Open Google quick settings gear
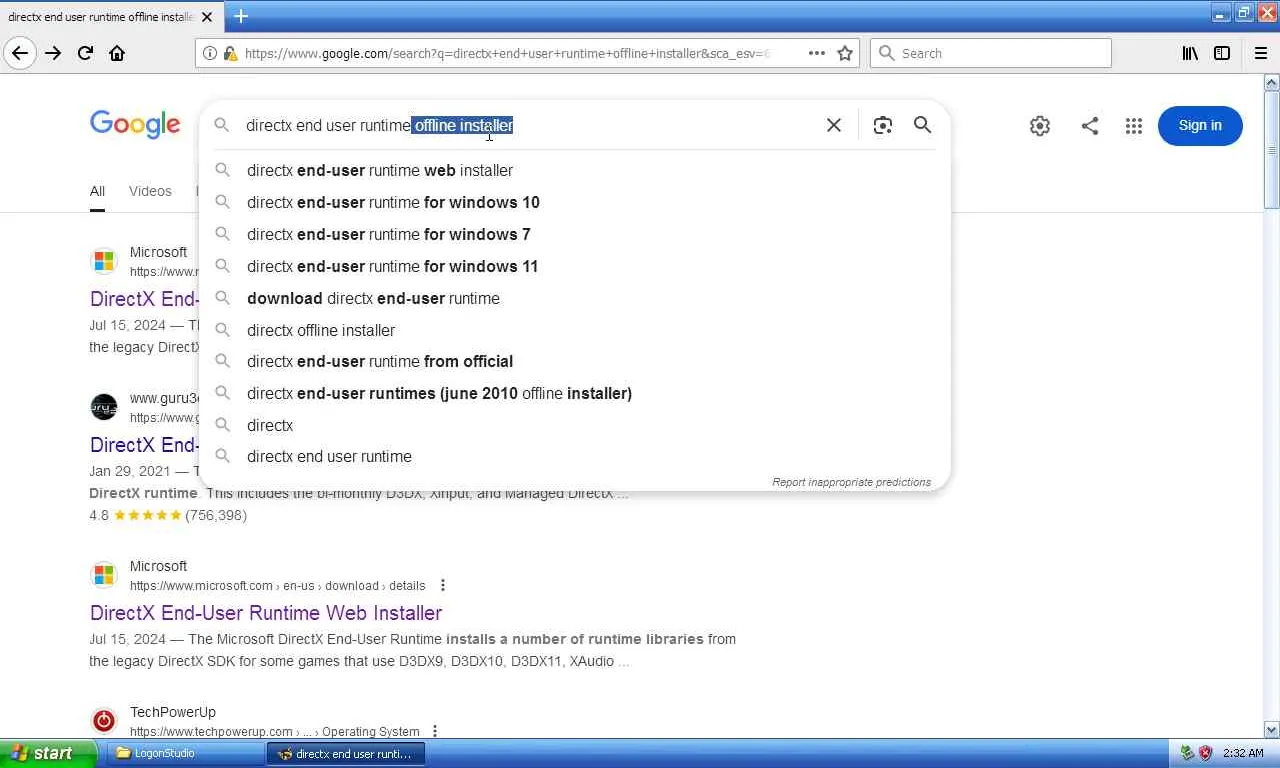This screenshot has height=768, width=1280. click(1040, 125)
